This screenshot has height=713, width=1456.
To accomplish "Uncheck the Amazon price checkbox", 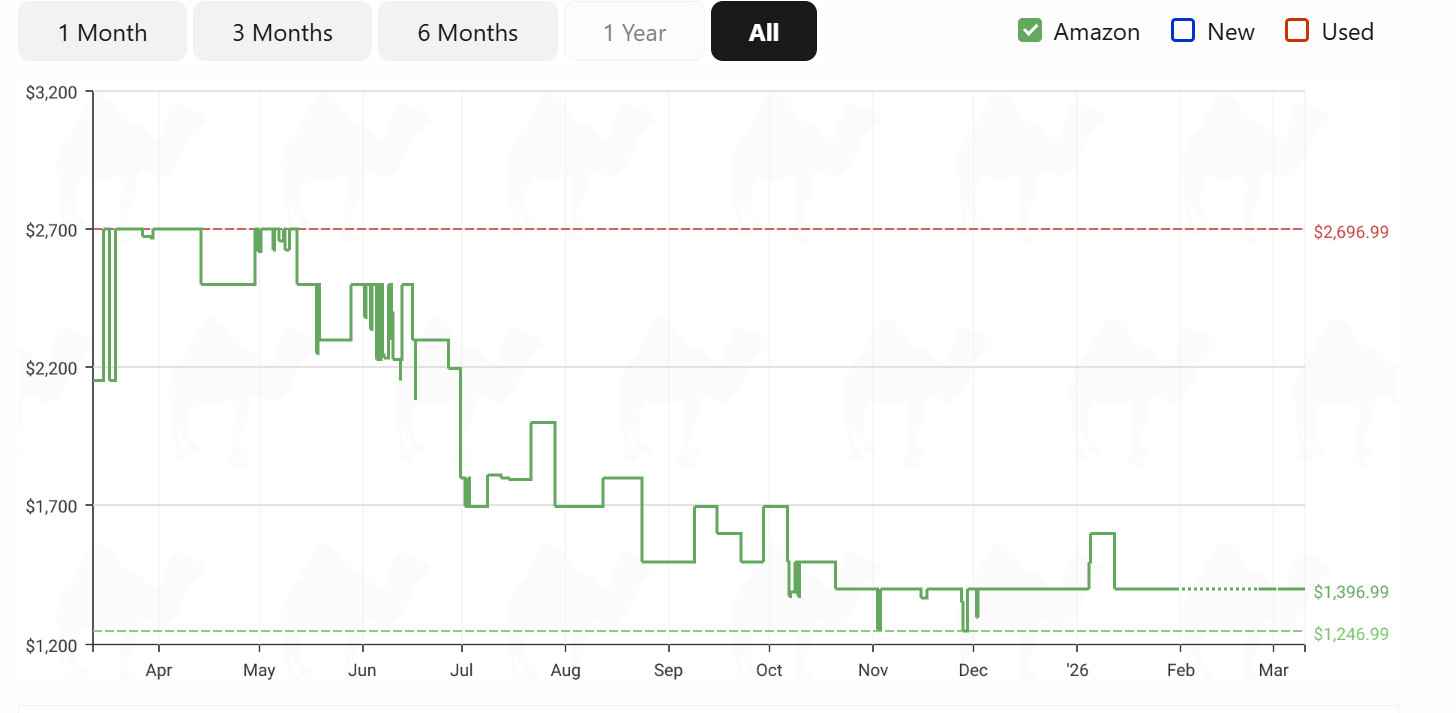I will click(x=1030, y=31).
